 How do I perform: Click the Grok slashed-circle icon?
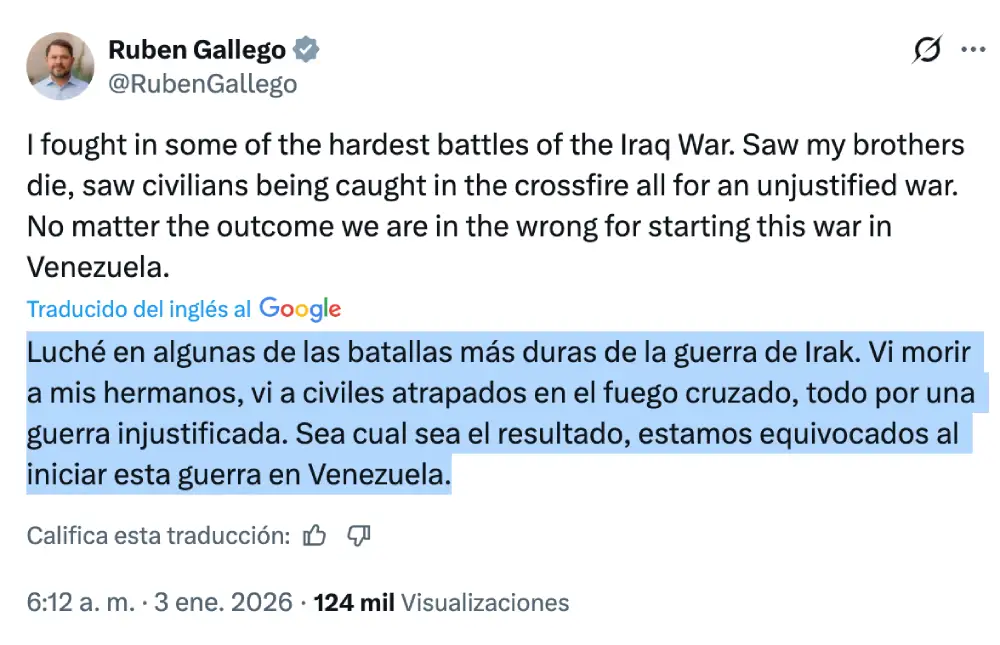(x=927, y=50)
